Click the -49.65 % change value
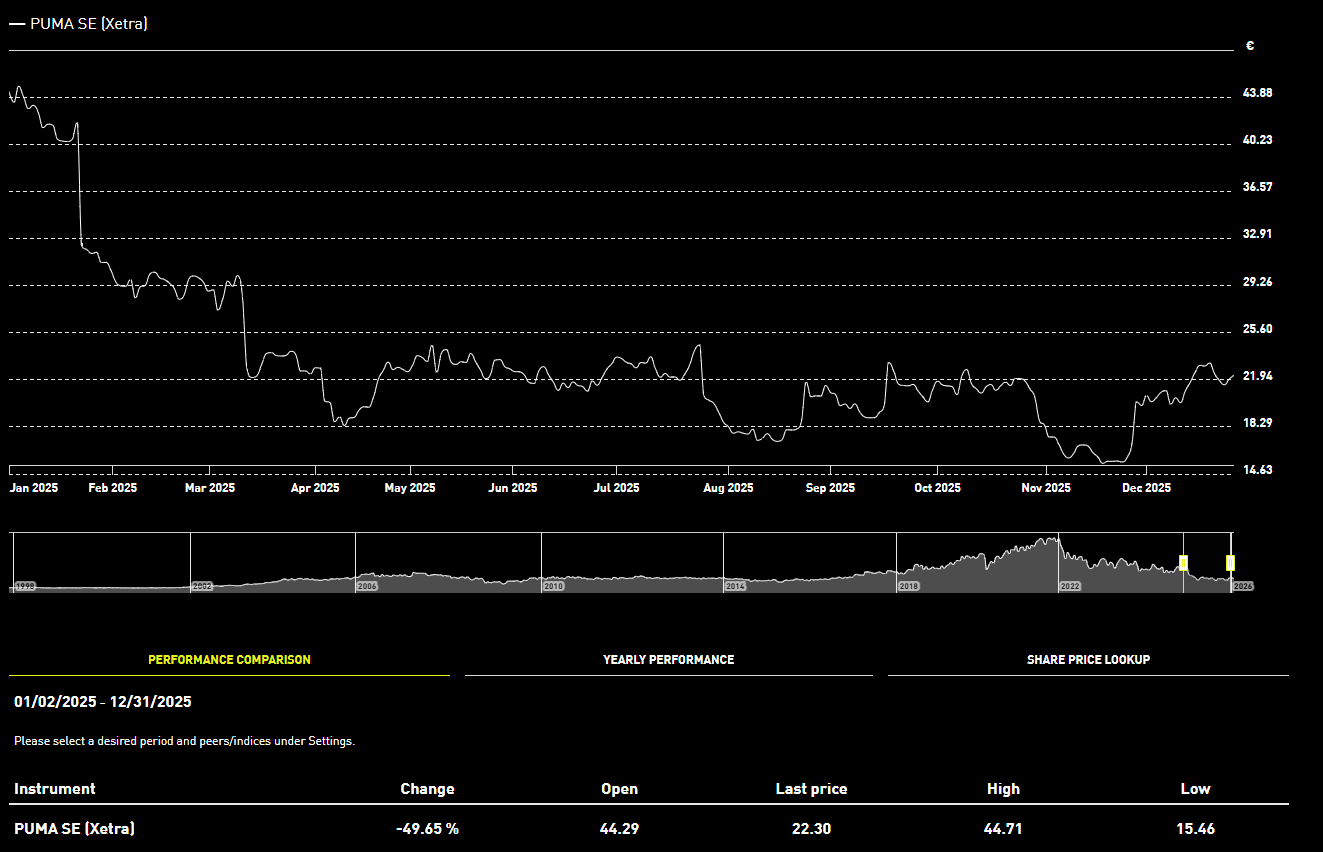 tap(427, 829)
